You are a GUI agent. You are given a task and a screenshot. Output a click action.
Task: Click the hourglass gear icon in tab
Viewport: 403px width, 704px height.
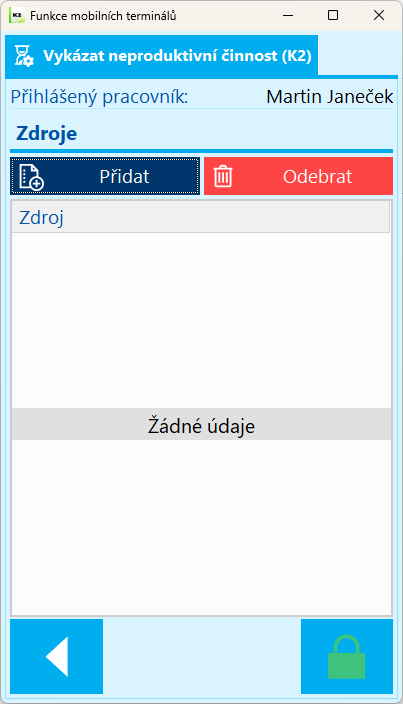click(x=24, y=56)
